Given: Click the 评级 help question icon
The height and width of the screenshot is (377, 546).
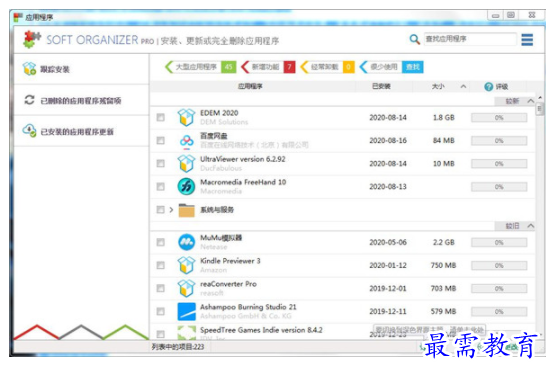Looking at the screenshot, I should (x=489, y=87).
